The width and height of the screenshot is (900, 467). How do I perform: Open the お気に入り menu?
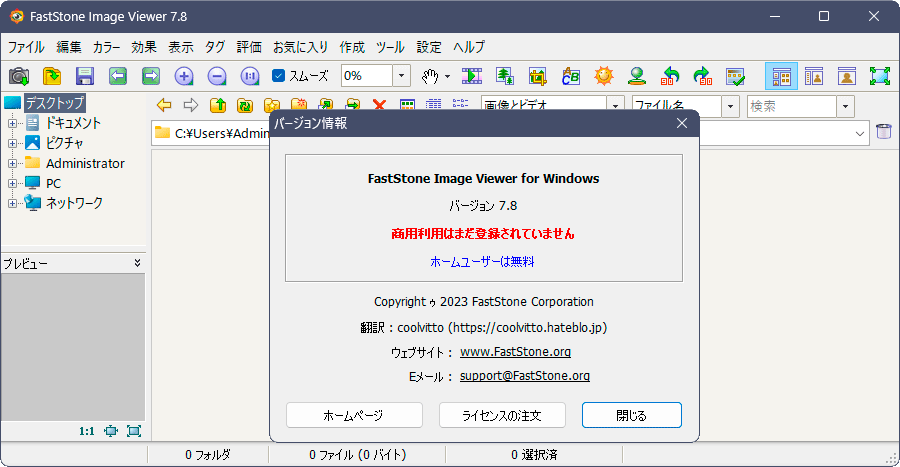point(300,47)
